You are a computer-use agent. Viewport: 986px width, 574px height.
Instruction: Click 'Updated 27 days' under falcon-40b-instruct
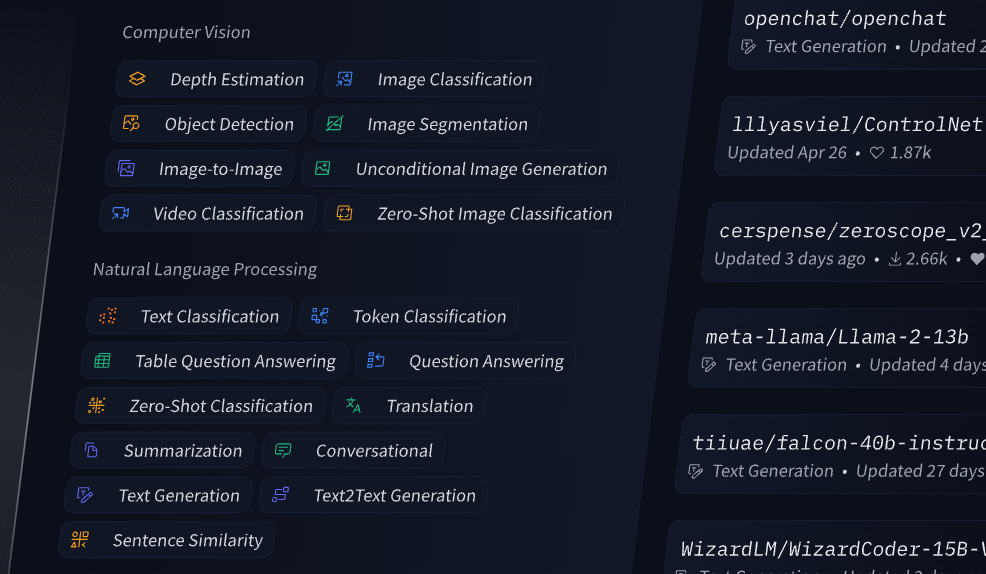tap(921, 471)
